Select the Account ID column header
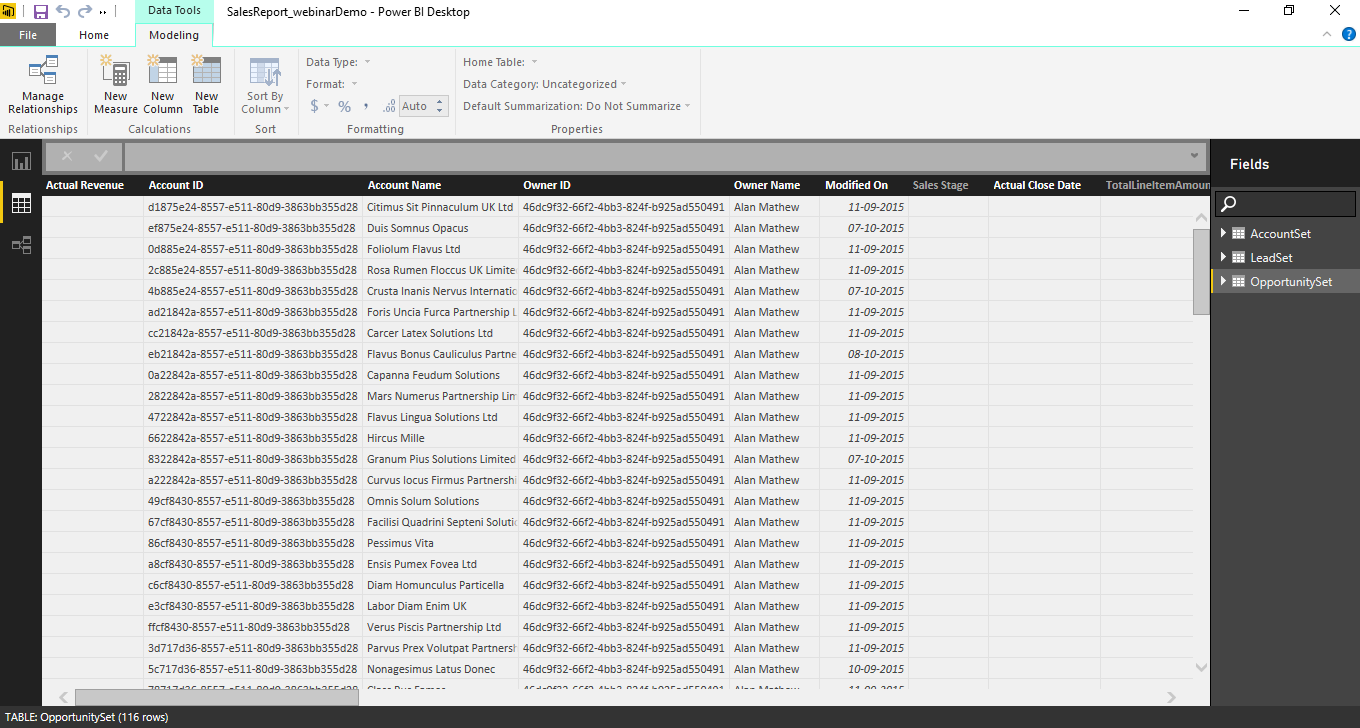 point(252,185)
